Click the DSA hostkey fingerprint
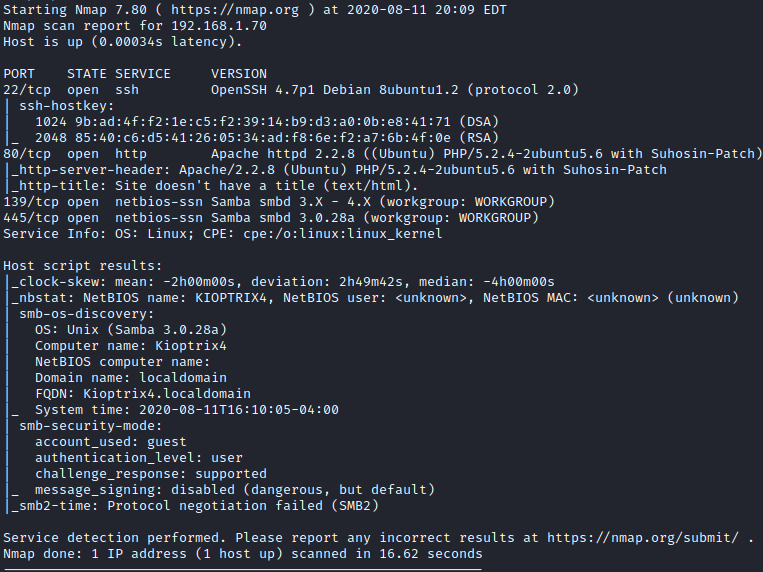The image size is (763, 572). click(x=263, y=122)
